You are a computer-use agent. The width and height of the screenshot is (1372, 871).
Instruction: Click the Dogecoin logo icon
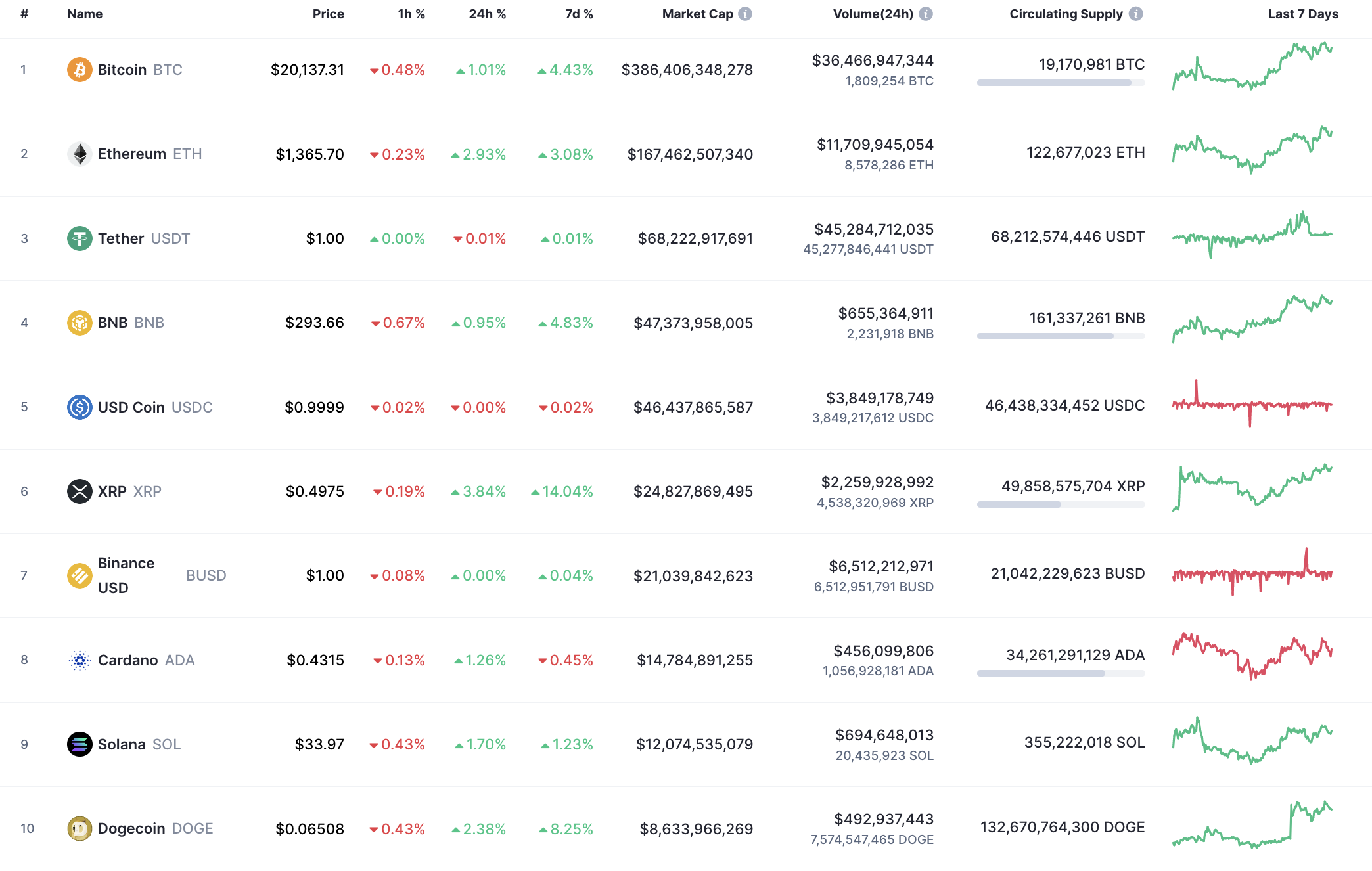click(80, 828)
